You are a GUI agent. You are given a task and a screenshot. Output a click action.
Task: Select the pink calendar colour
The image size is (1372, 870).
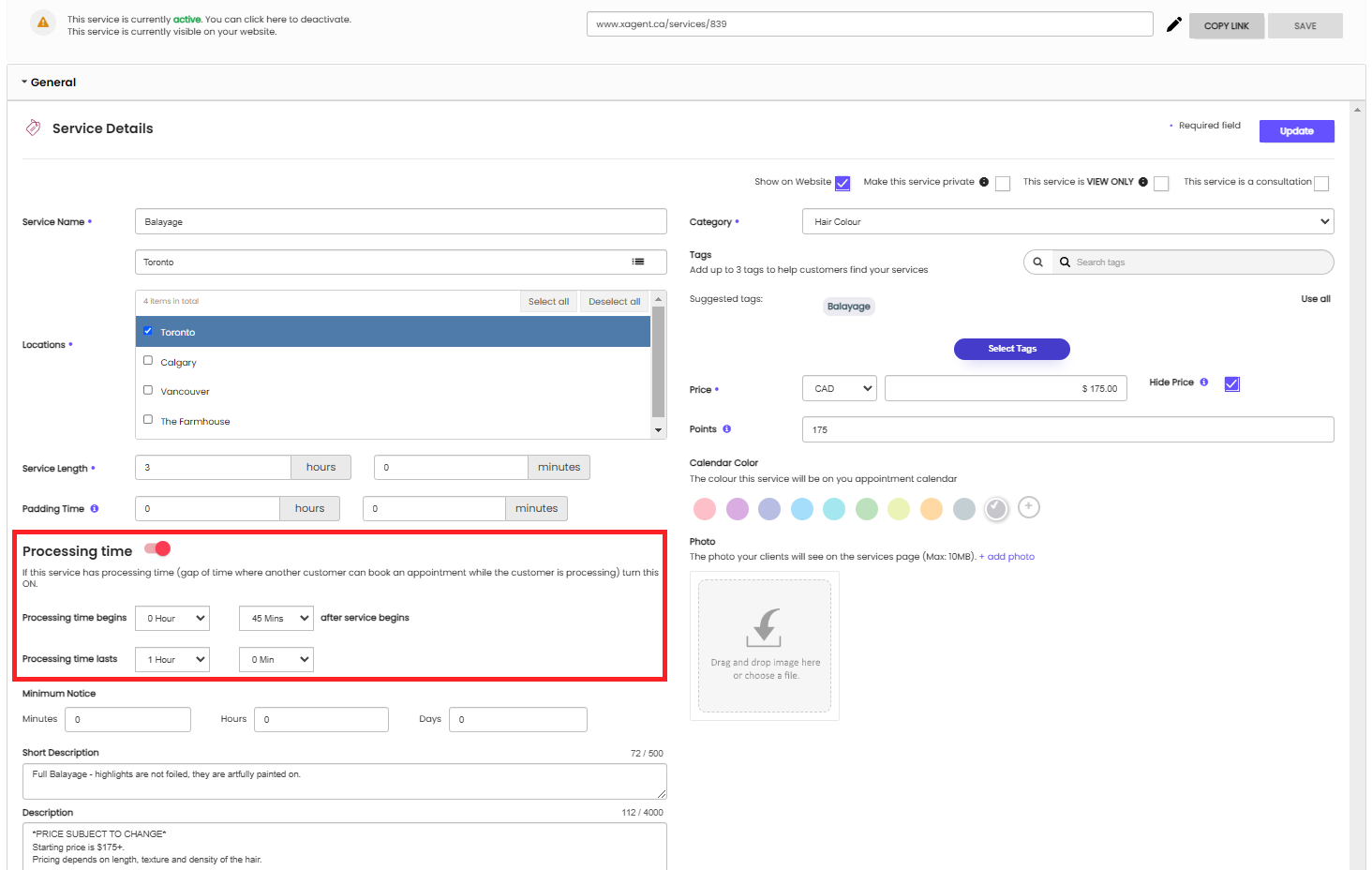[705, 509]
